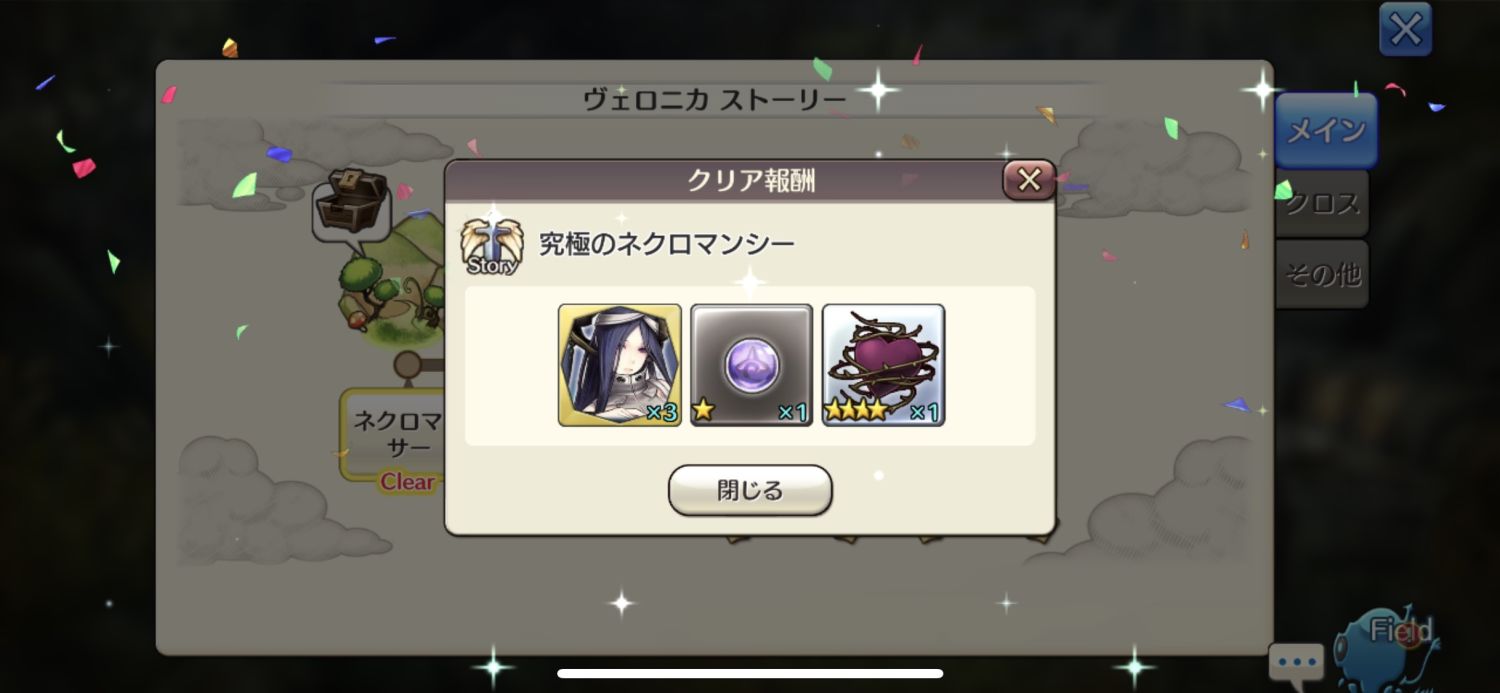The image size is (1500, 693).
Task: Tap the Veronica character reward icon
Action: coord(620,365)
